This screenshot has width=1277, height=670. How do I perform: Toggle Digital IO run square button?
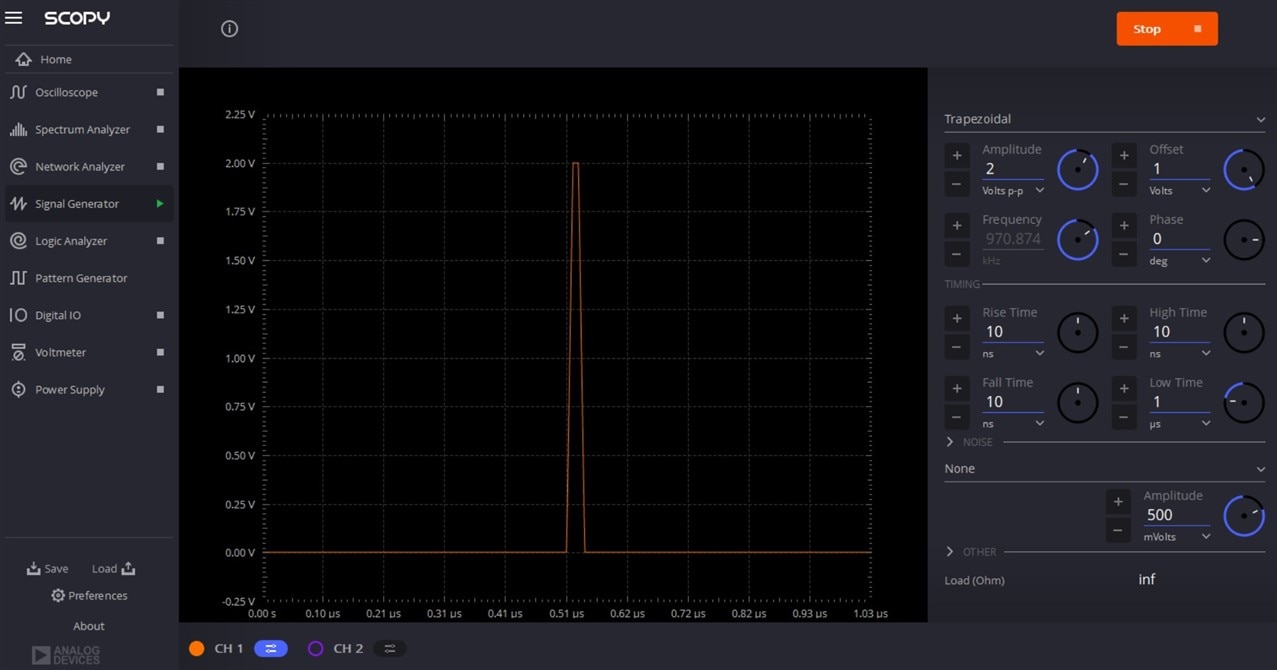[160, 315]
